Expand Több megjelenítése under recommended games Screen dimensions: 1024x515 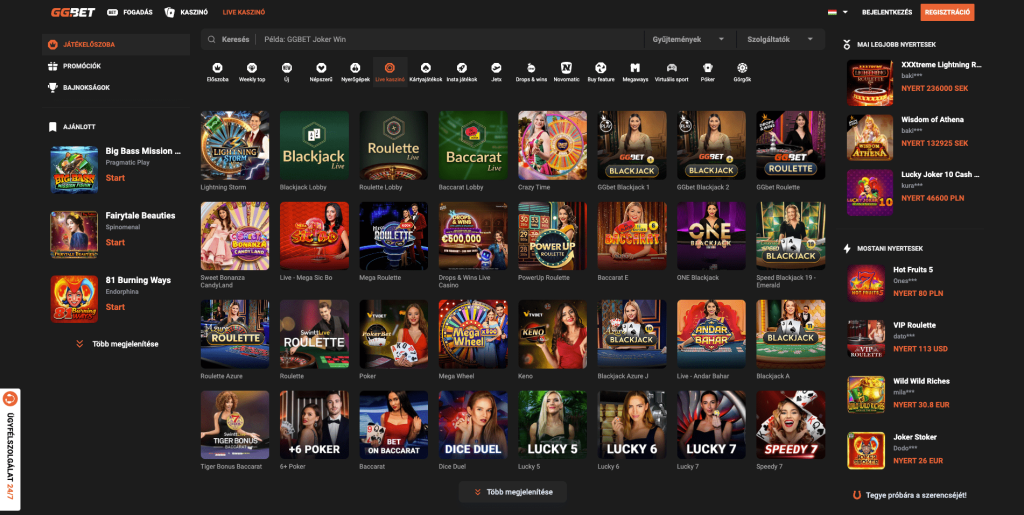click(x=117, y=343)
